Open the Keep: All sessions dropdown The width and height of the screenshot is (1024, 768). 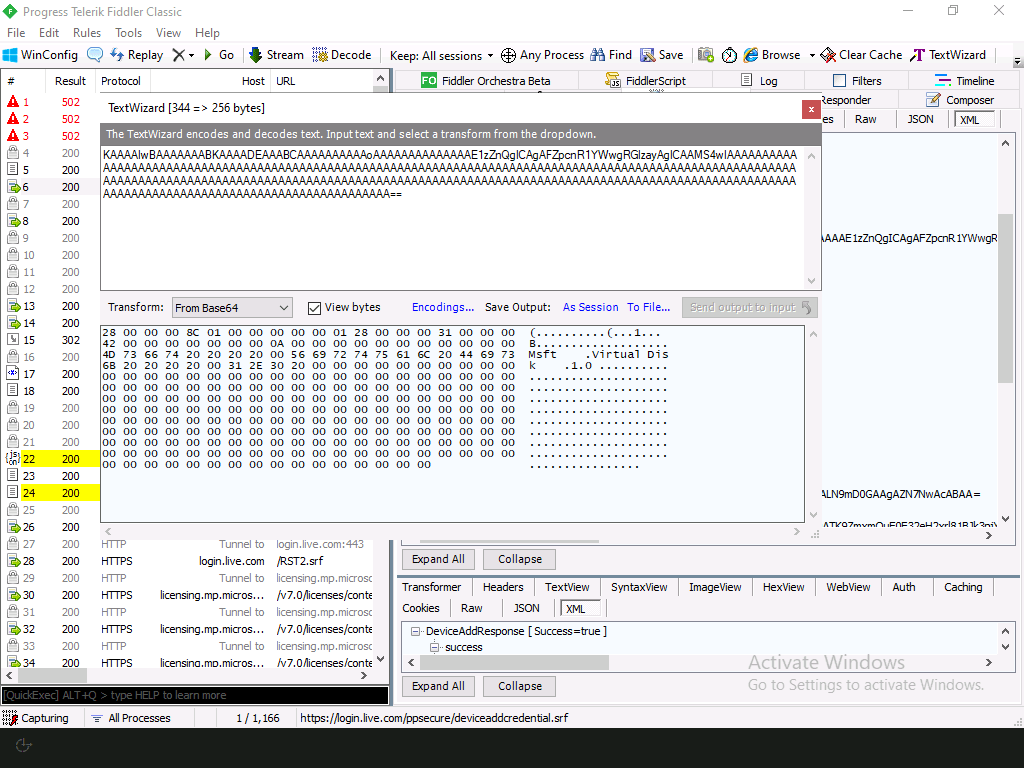440,56
